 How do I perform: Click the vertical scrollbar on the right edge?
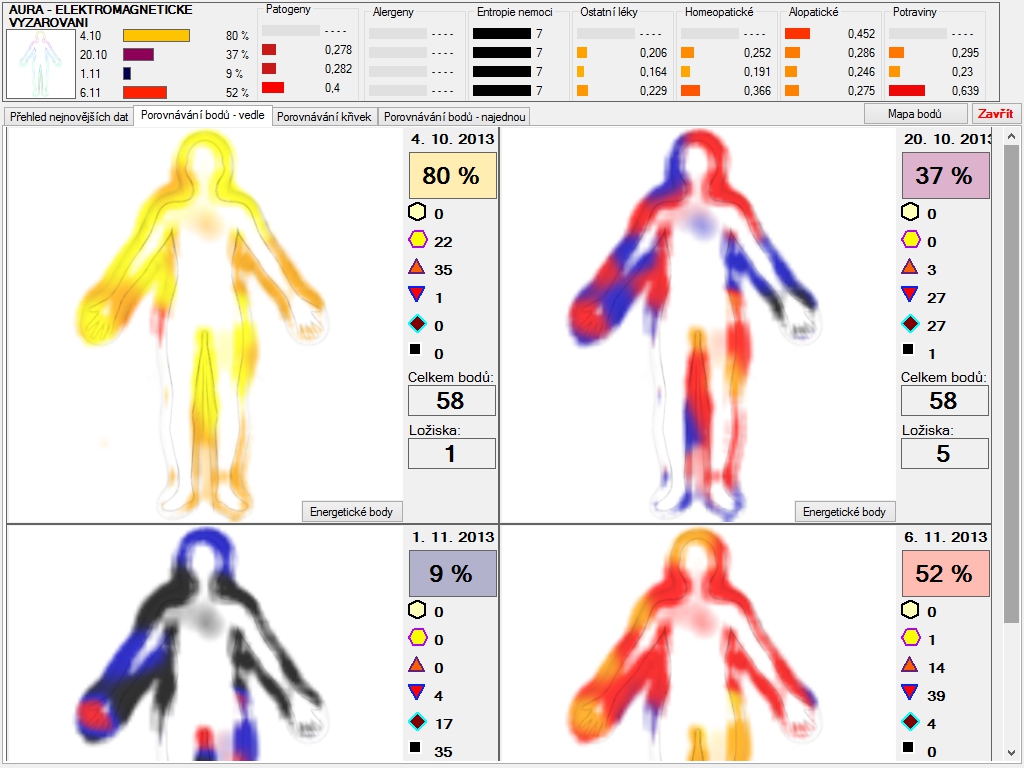pyautogui.click(x=1011, y=400)
